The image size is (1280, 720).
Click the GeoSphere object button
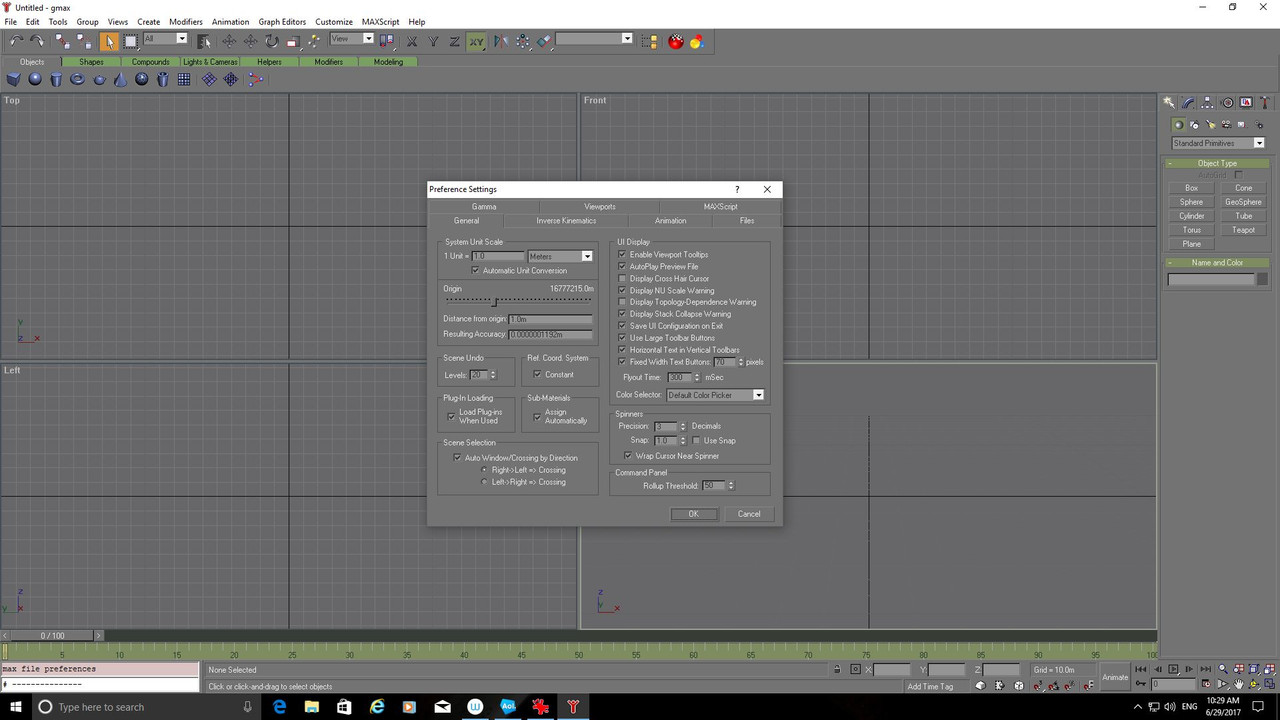[x=1243, y=202]
